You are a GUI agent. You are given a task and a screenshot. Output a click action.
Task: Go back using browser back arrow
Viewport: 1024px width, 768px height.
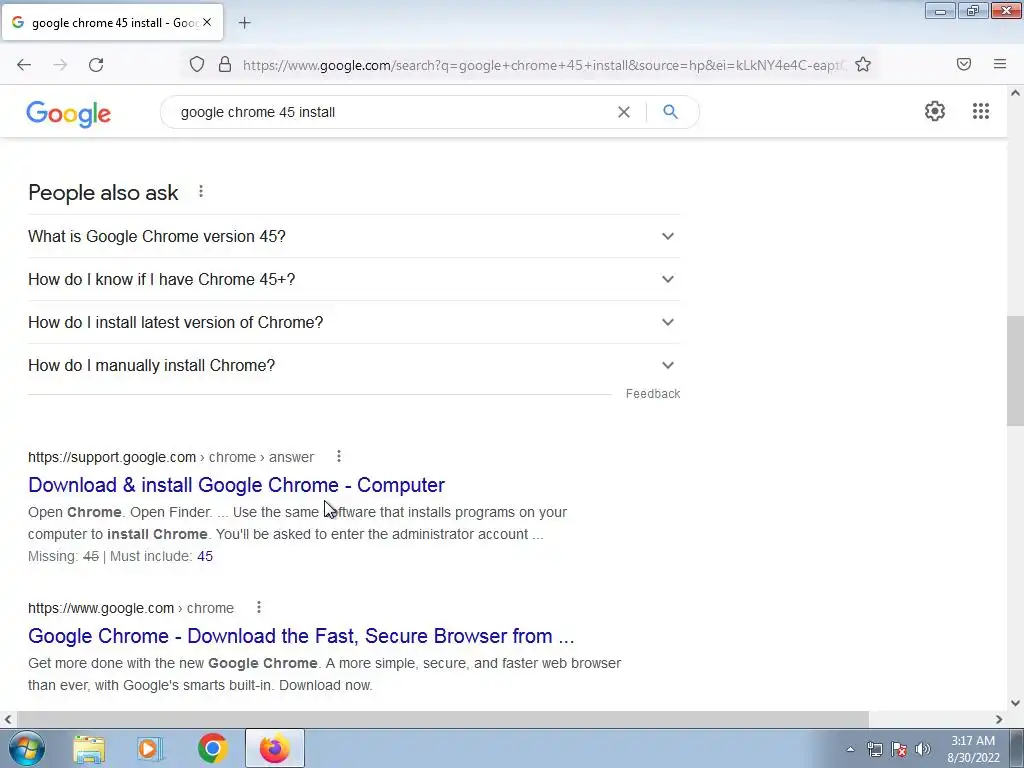point(24,65)
